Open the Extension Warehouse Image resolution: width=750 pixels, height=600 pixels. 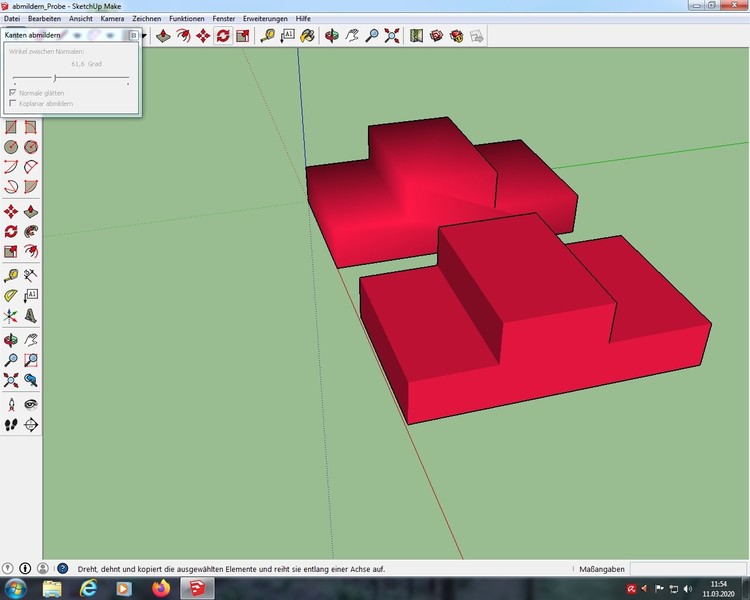456,36
